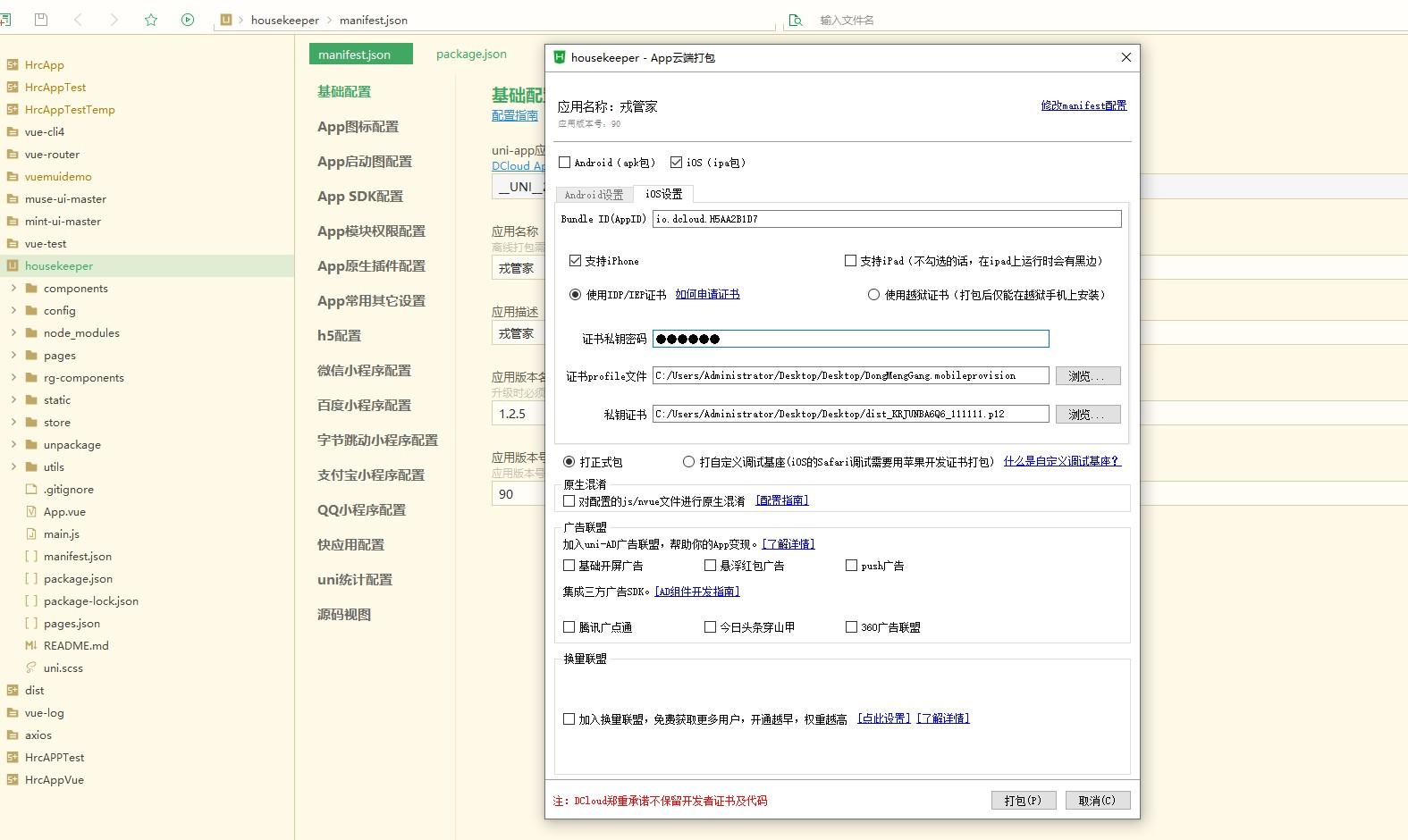The height and width of the screenshot is (840, 1408).
Task: Click the run play icon in toolbar
Action: tap(188, 20)
